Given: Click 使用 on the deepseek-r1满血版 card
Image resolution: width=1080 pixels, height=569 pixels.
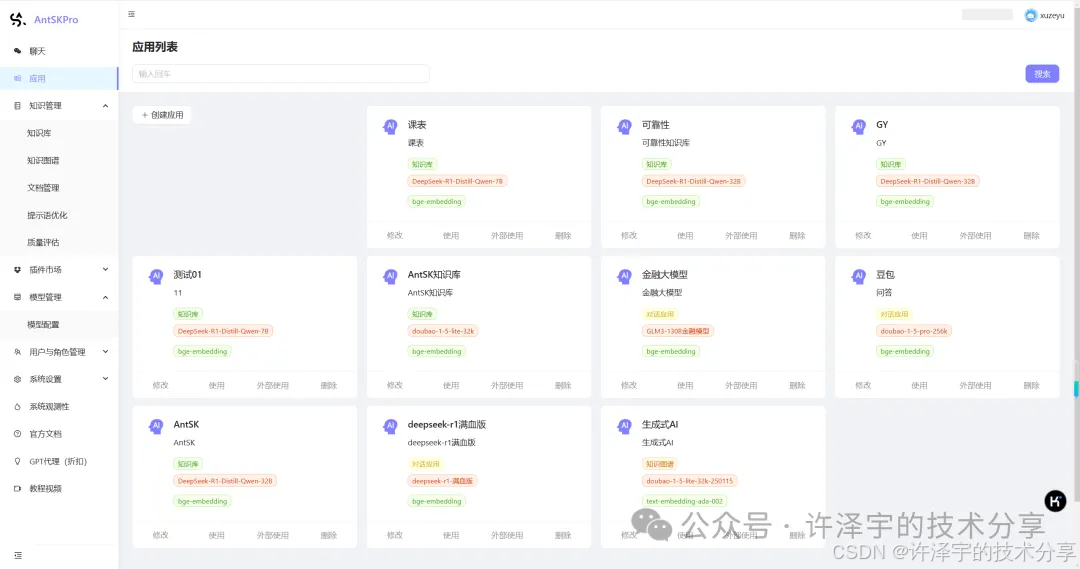Looking at the screenshot, I should pyautogui.click(x=450, y=535).
